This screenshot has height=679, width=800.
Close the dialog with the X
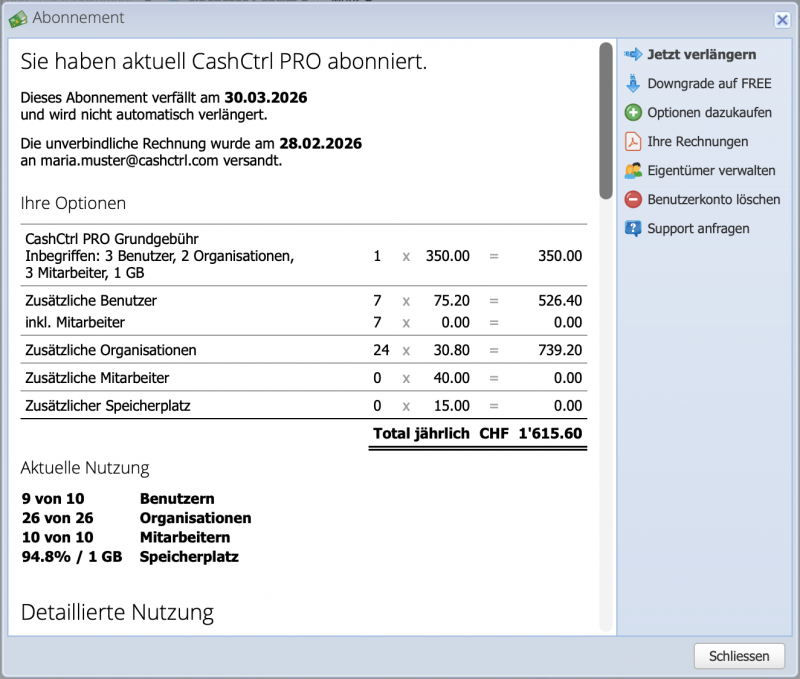click(x=783, y=20)
